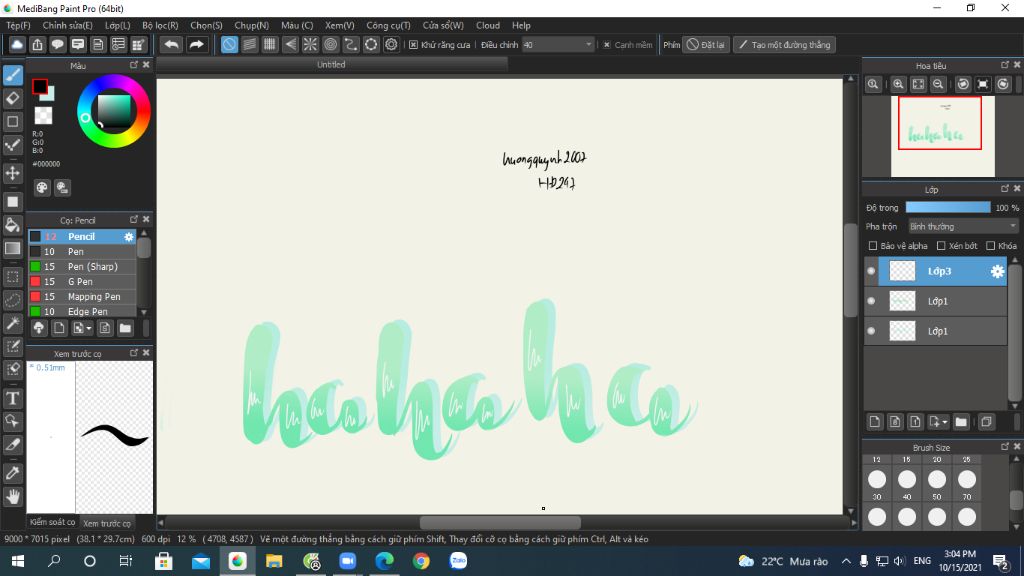
Task: Enable parallel lines snap
Action: pyautogui.click(x=249, y=44)
